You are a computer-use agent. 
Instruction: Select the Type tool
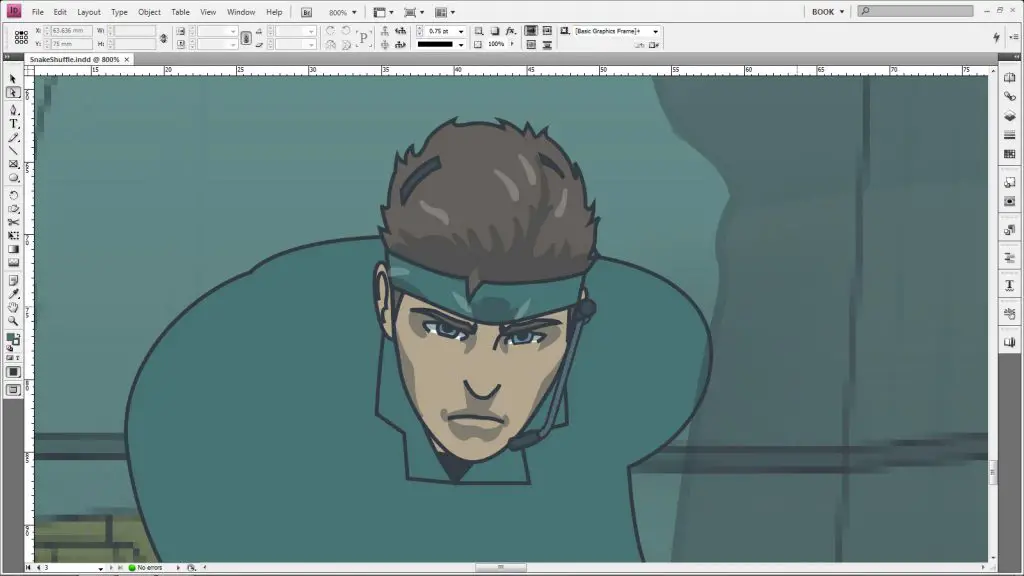coord(13,124)
